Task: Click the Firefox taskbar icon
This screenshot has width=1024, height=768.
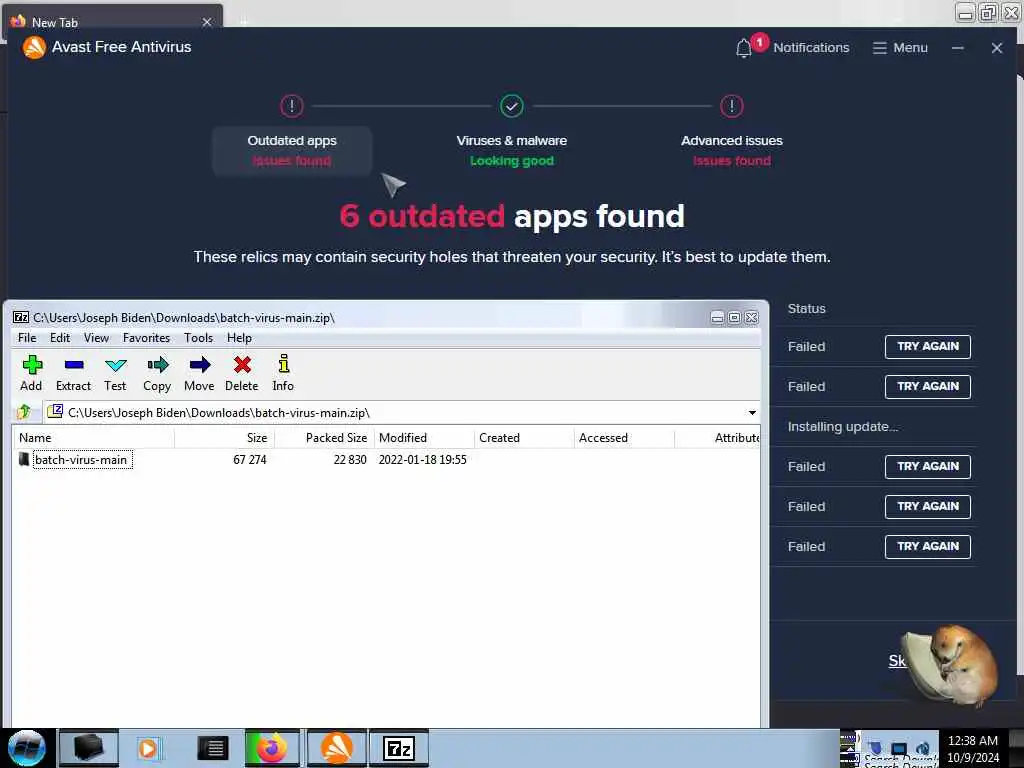Action: point(272,748)
